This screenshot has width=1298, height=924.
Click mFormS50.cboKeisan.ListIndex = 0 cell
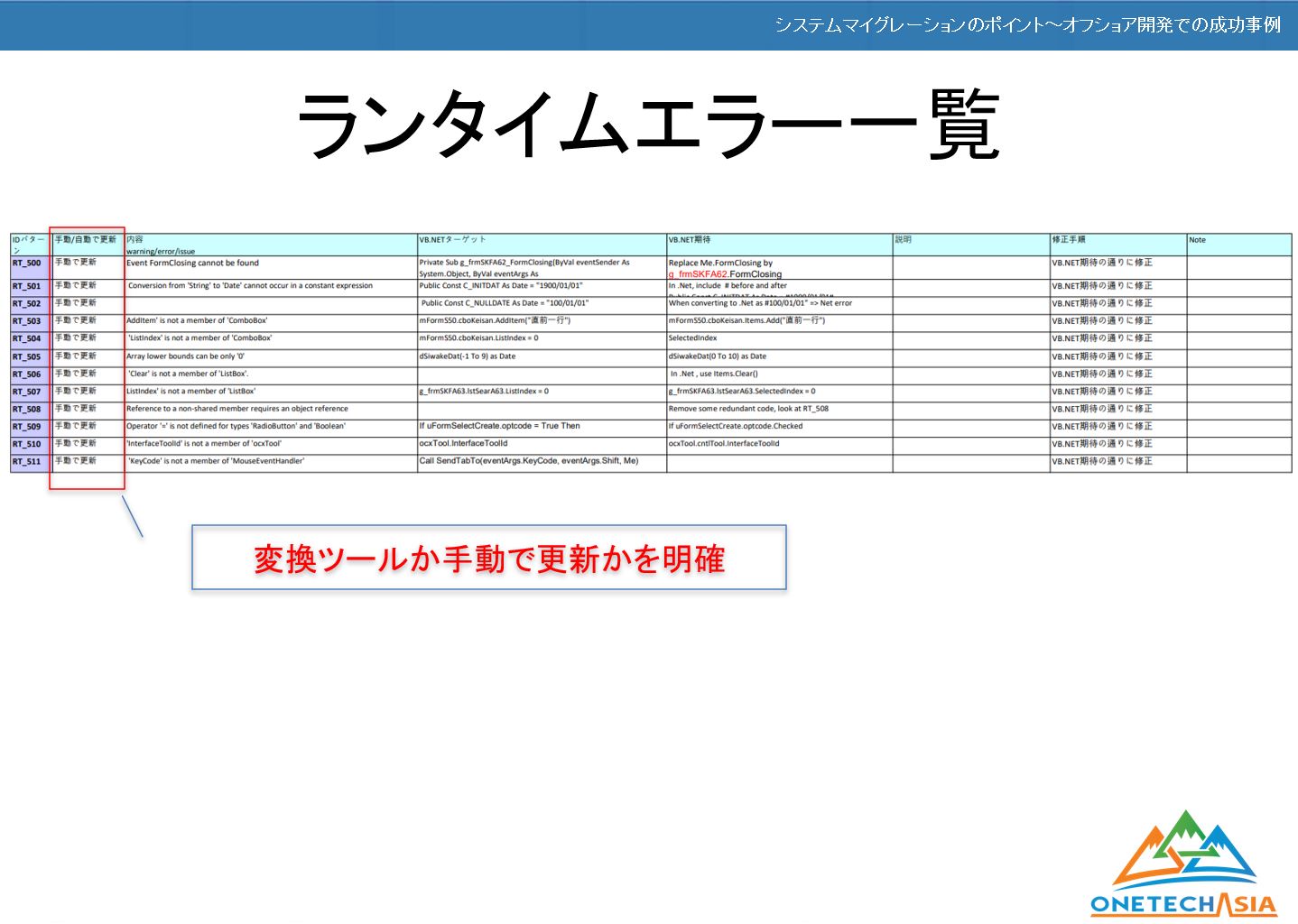pos(542,339)
